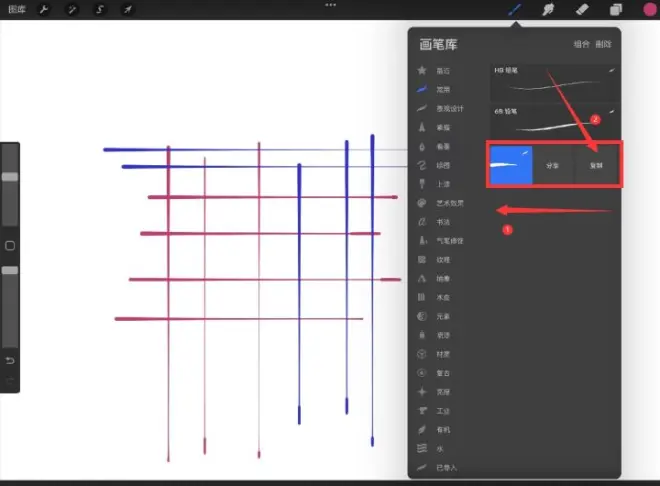Screen dimensions: 660x486
Task: Tap the redo arrow in sidebar
Action: point(10,381)
